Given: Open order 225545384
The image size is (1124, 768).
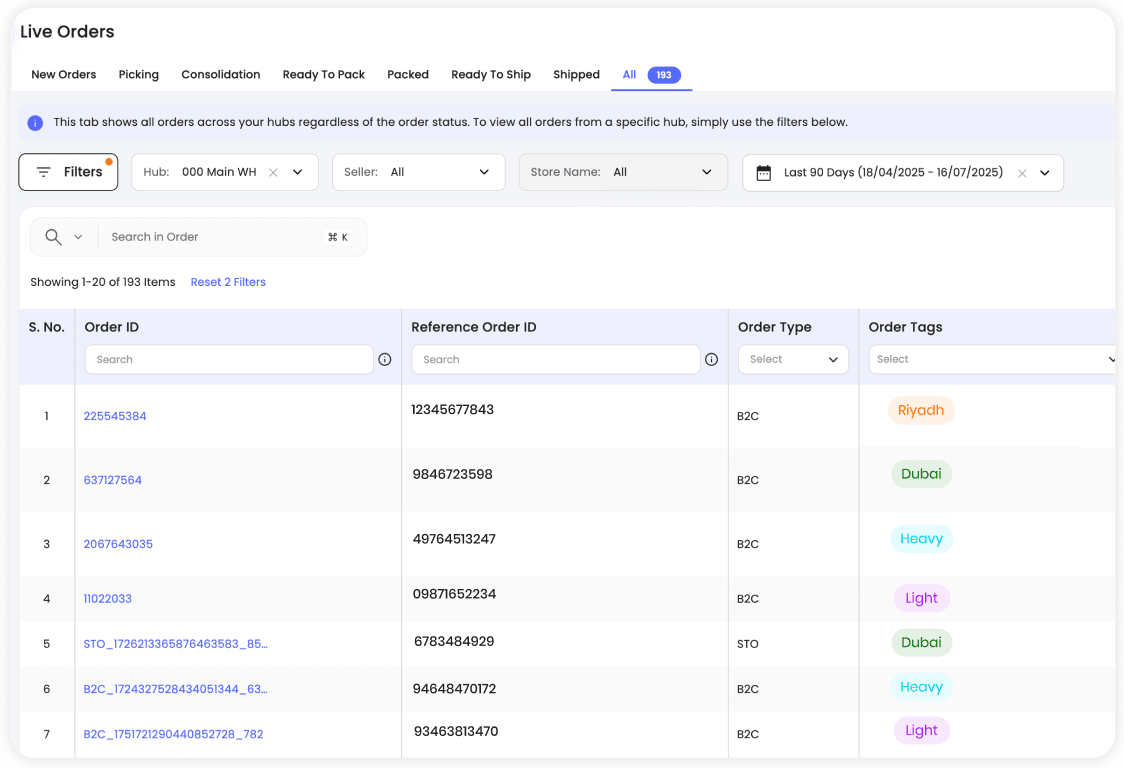Looking at the screenshot, I should tap(115, 416).
